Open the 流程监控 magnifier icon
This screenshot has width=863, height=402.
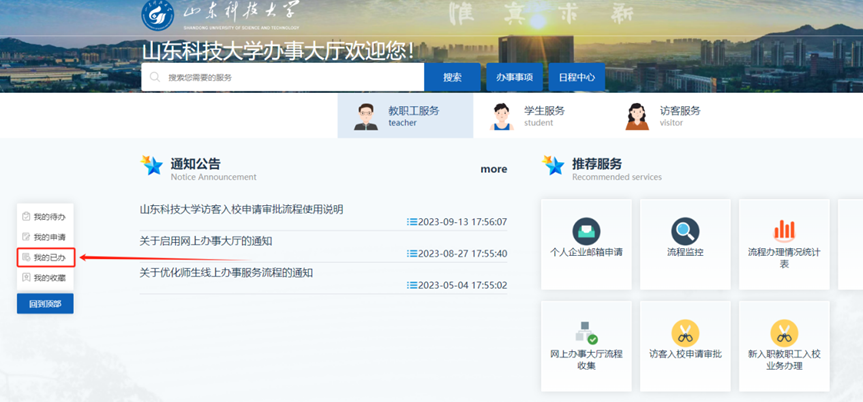[685, 232]
